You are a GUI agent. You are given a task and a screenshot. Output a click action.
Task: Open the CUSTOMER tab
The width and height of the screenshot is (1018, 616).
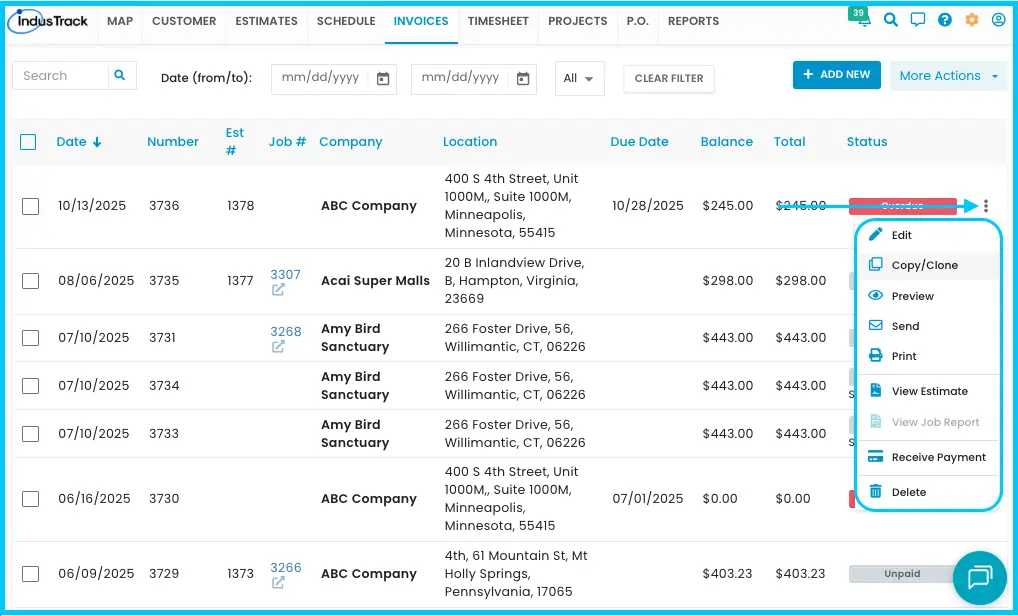(184, 21)
